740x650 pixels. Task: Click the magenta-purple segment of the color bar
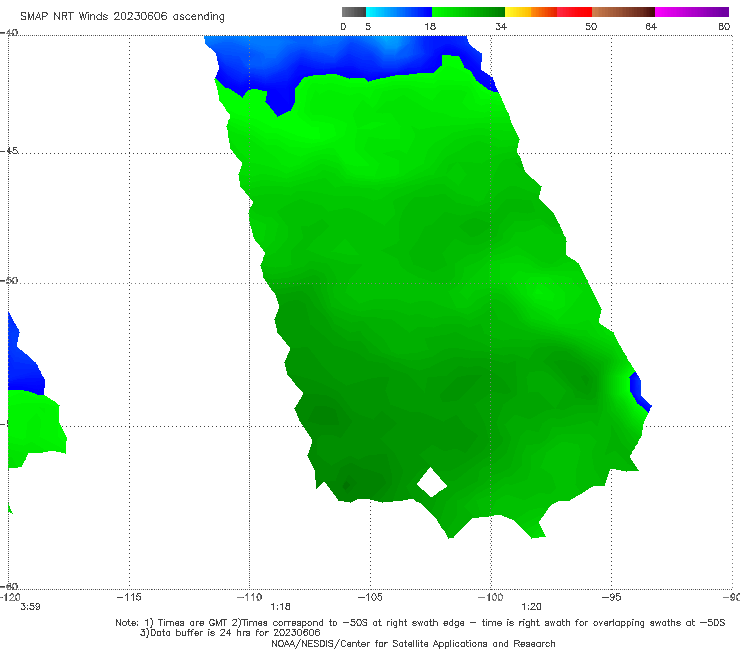pyautogui.click(x=692, y=12)
